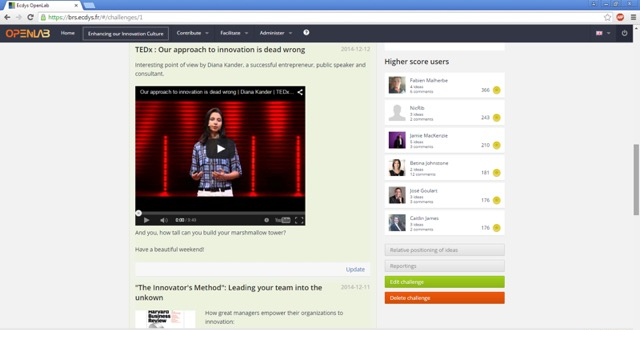Click the help question mark icon
The image size is (640, 360).
click(306, 33)
